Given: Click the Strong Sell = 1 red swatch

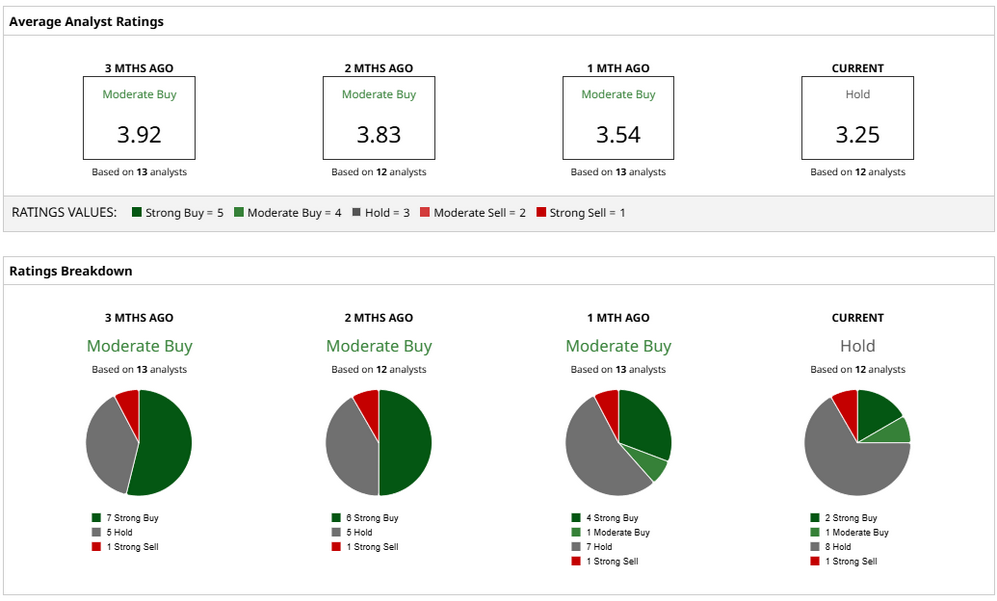Looking at the screenshot, I should tap(541, 212).
